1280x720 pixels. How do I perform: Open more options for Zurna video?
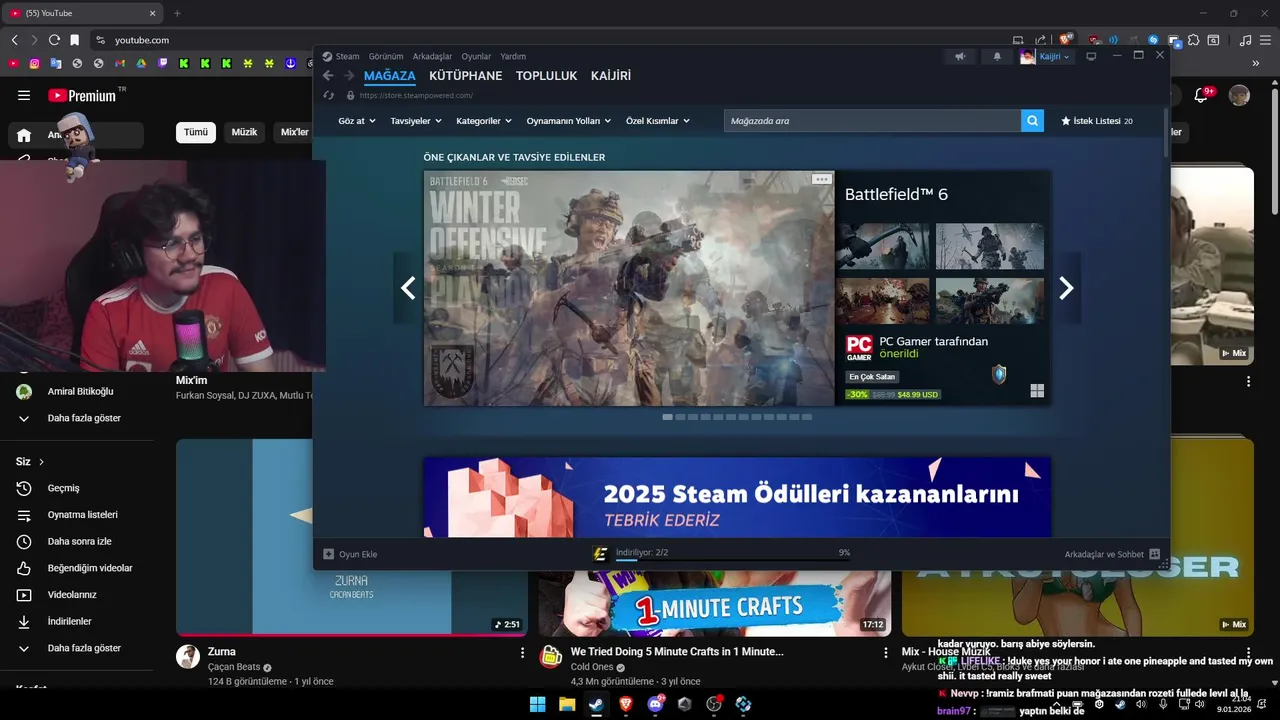click(x=522, y=652)
